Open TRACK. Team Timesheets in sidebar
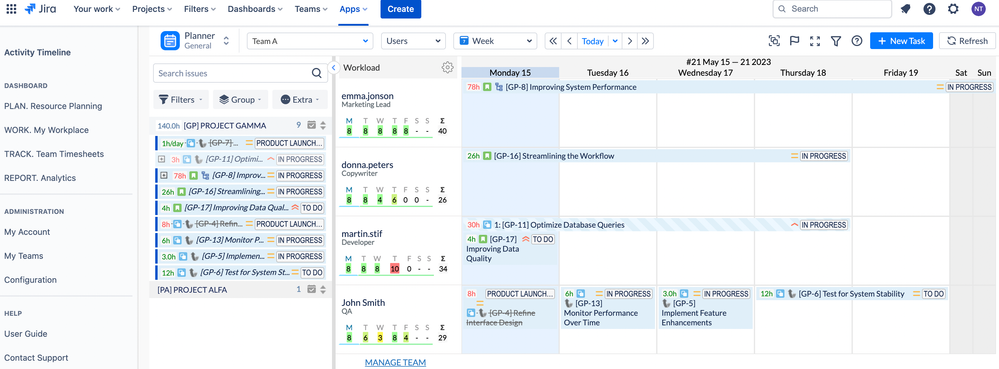This screenshot has width=999, height=369. coord(54,154)
